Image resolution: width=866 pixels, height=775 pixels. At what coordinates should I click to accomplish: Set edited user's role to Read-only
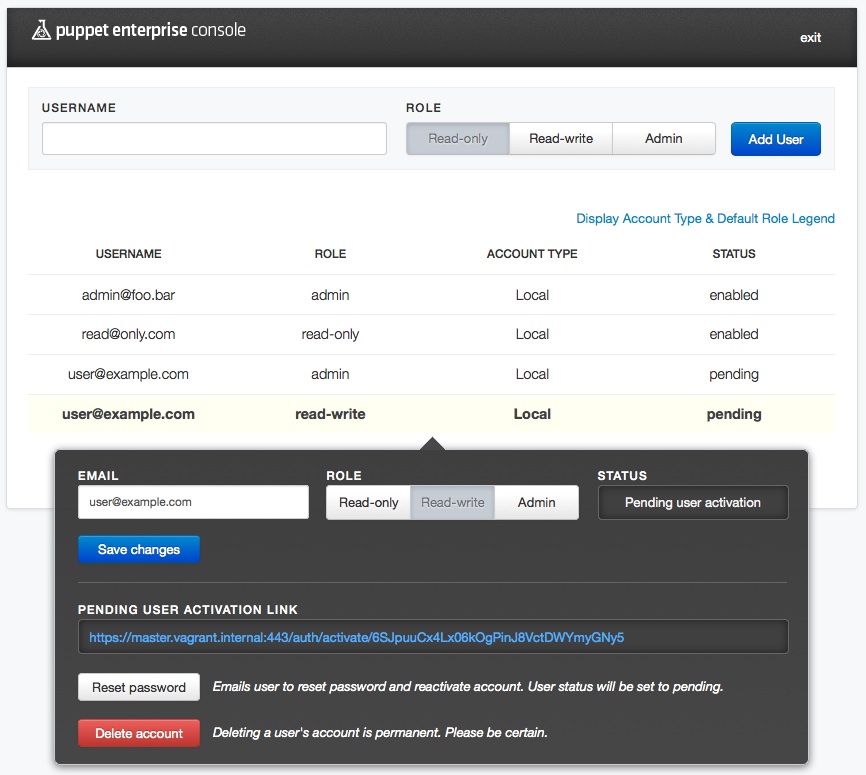tap(369, 502)
